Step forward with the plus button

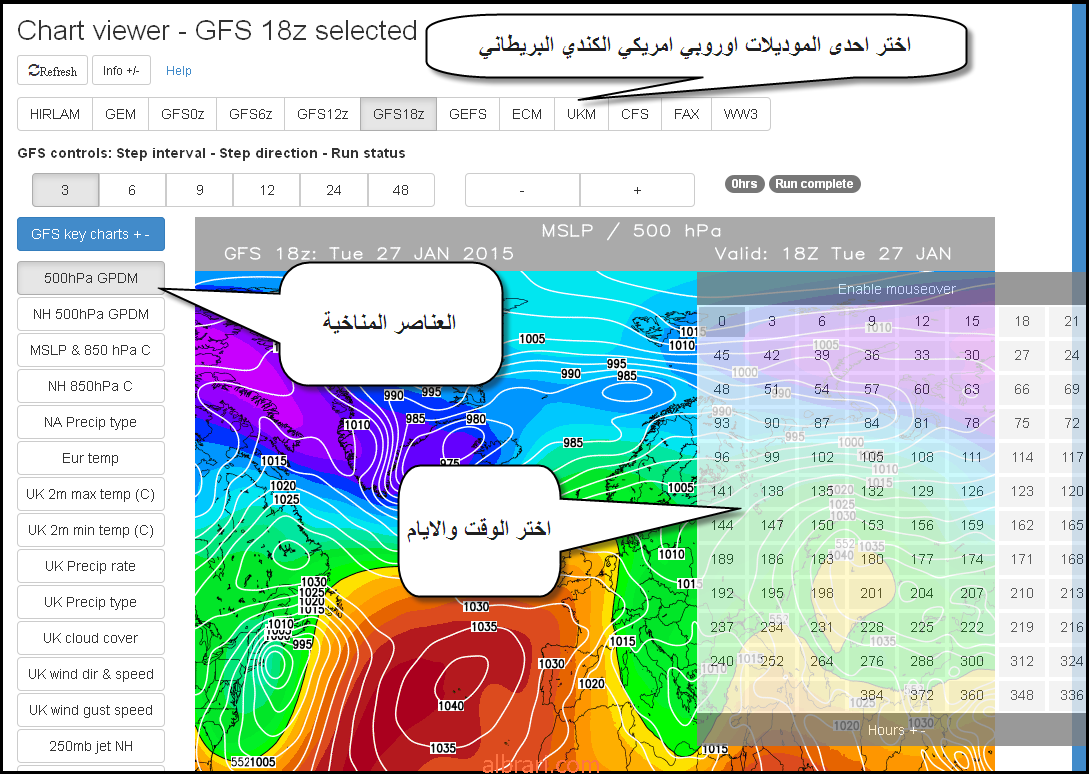(638, 190)
